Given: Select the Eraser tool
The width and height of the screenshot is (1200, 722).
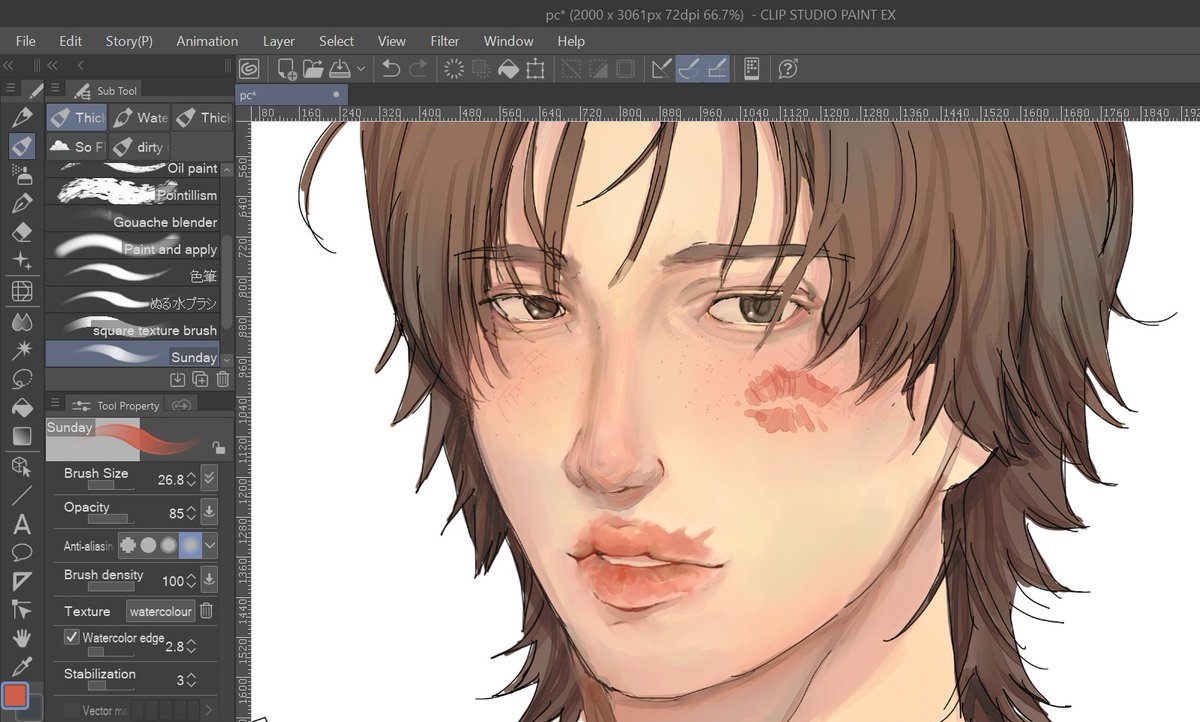Looking at the screenshot, I should pyautogui.click(x=22, y=233).
